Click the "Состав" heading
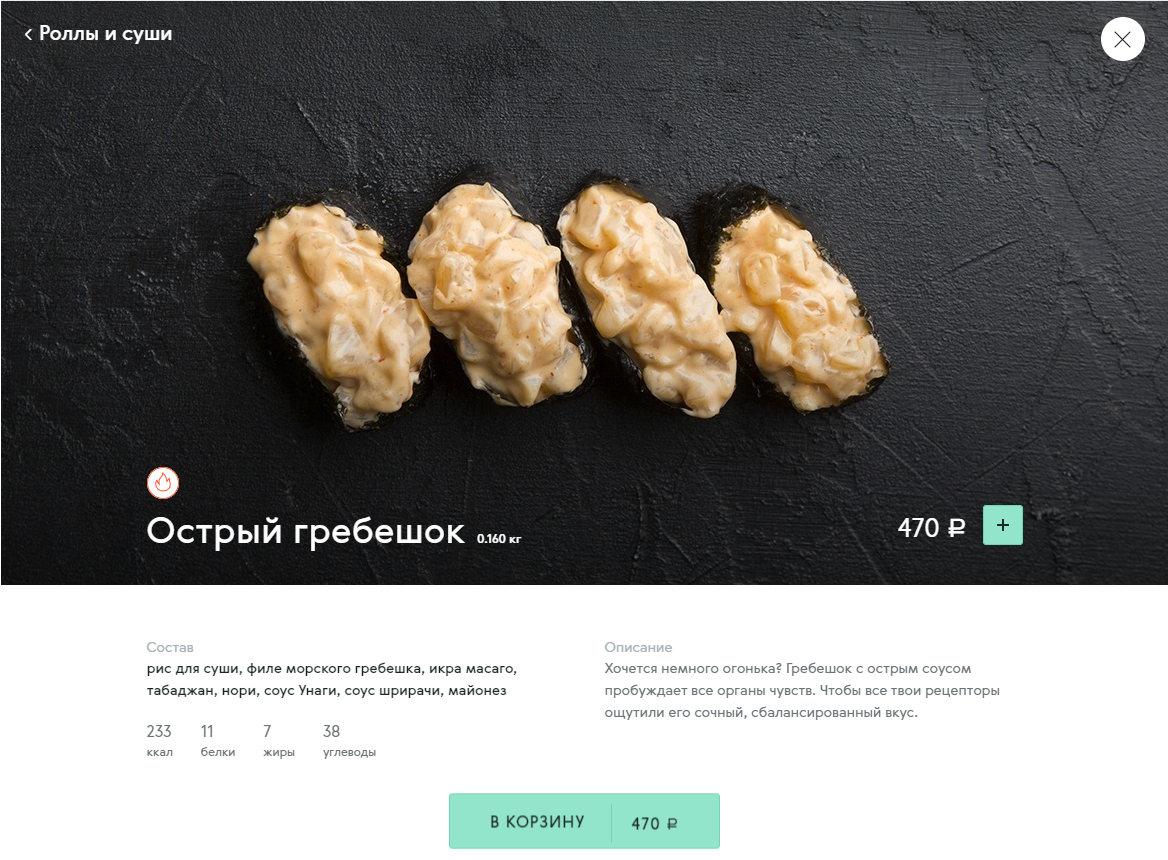Image resolution: width=1168 pixels, height=860 pixels. [x=170, y=647]
